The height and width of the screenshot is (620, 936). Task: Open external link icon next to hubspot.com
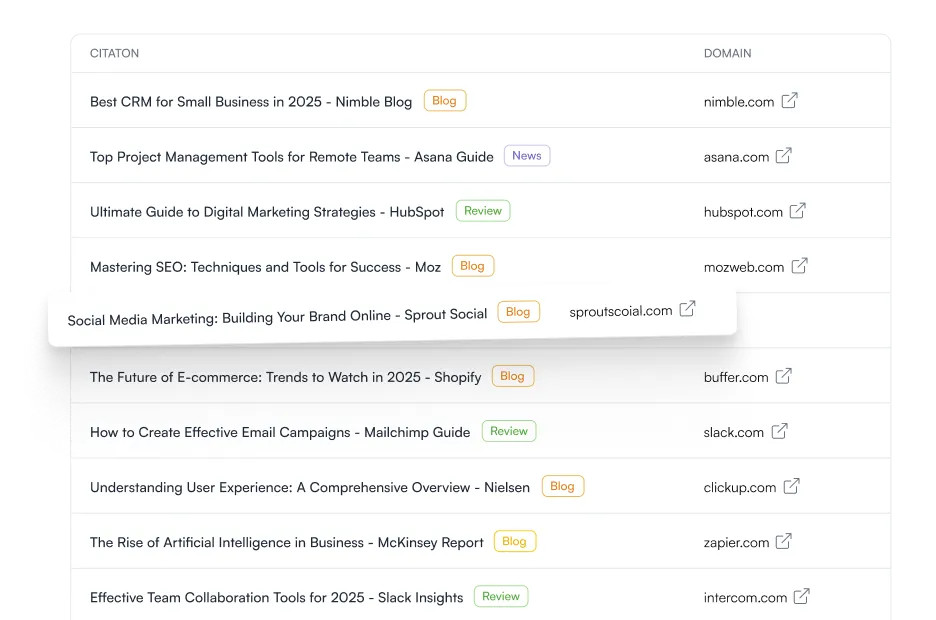(798, 211)
